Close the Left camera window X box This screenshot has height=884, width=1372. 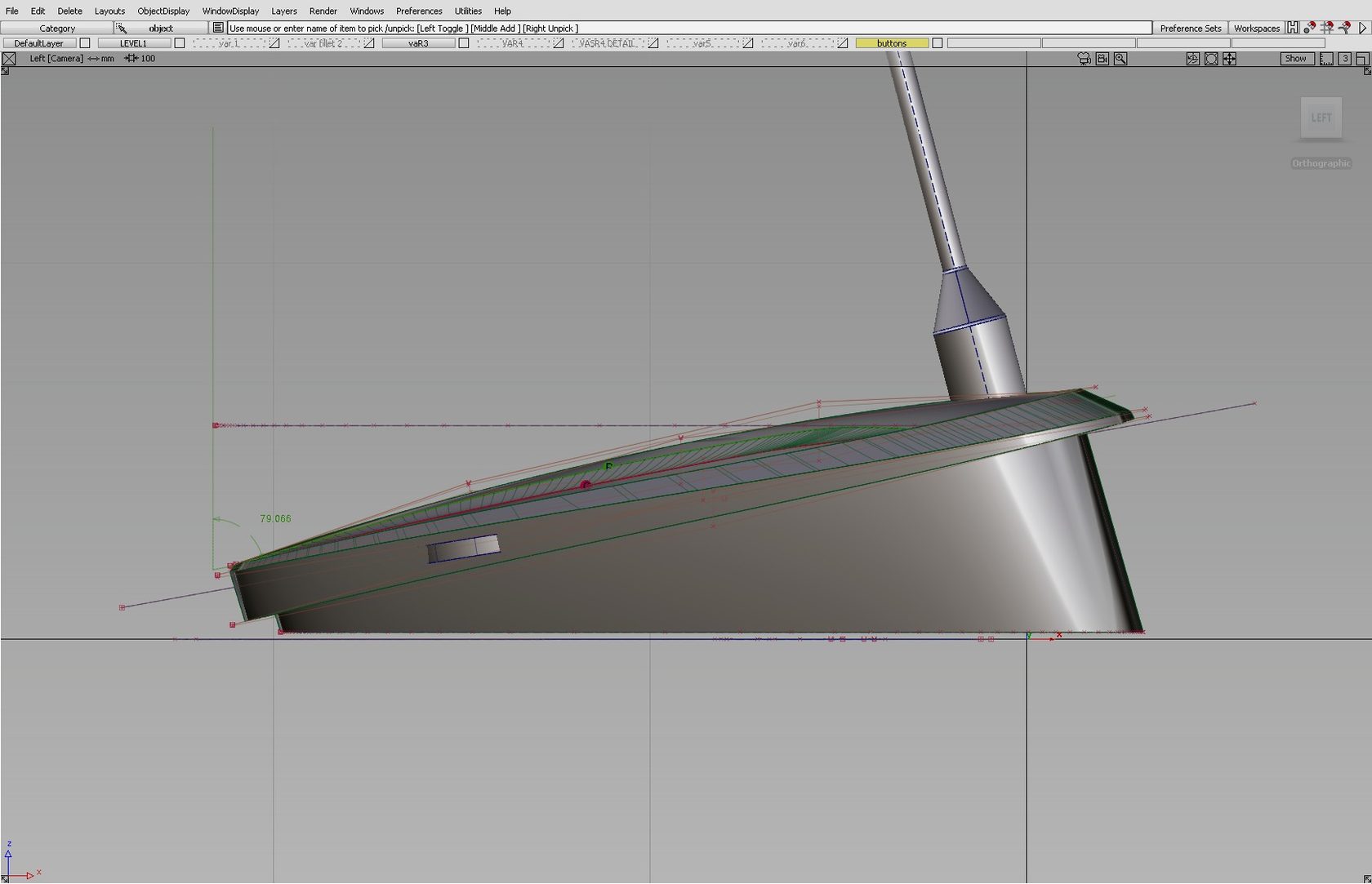[9, 59]
